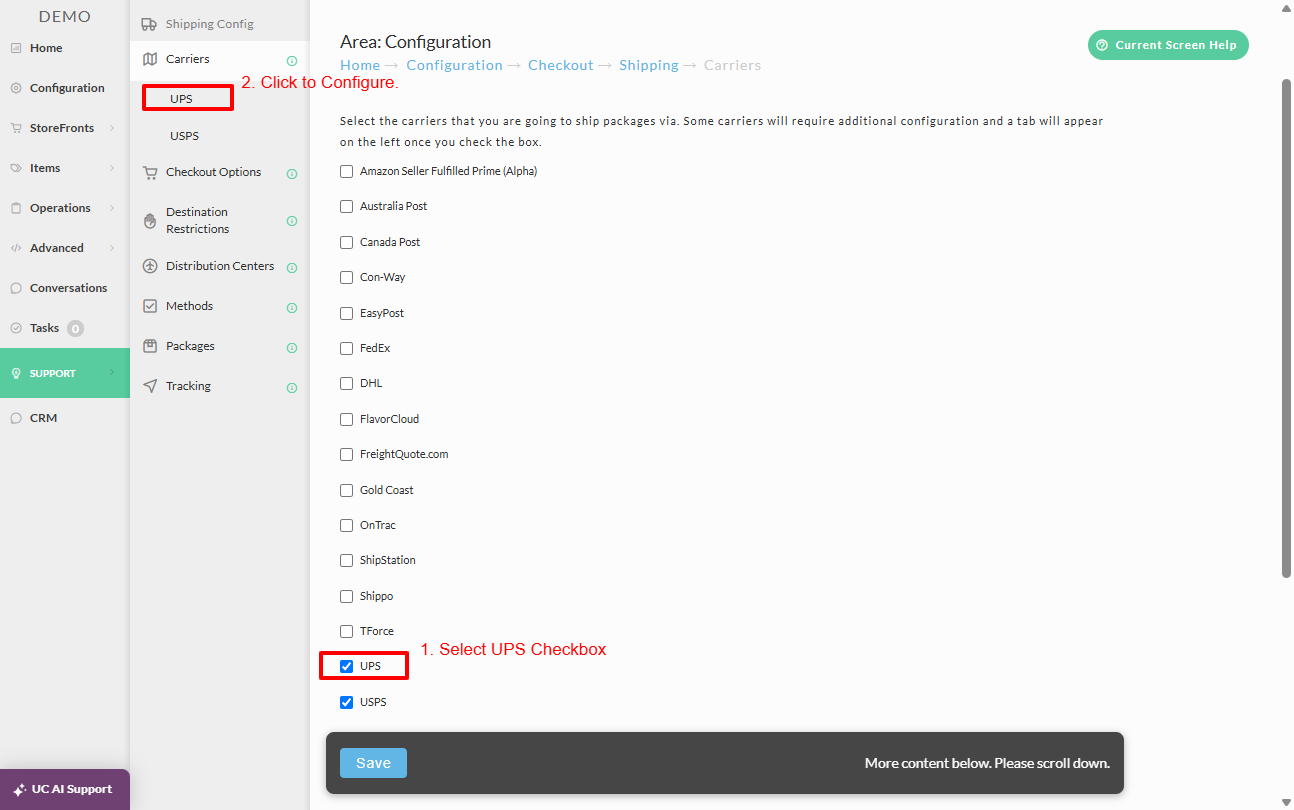Open the Checkout breadcrumb link
The image size is (1294, 810).
point(560,65)
